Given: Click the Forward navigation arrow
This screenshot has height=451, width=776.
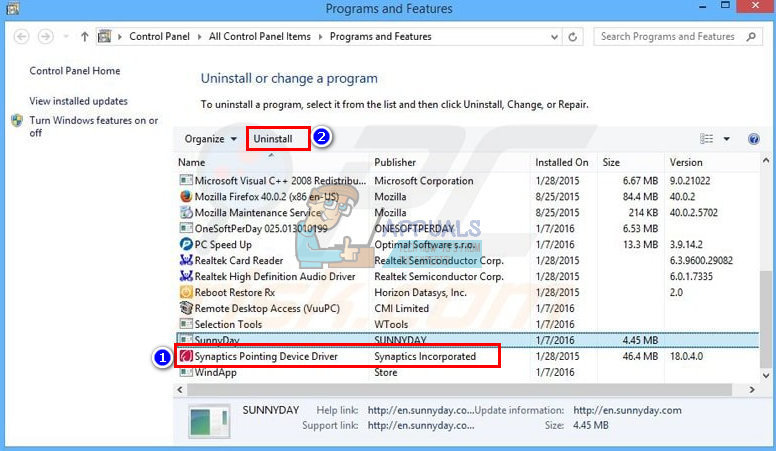Looking at the screenshot, I should tap(46, 37).
